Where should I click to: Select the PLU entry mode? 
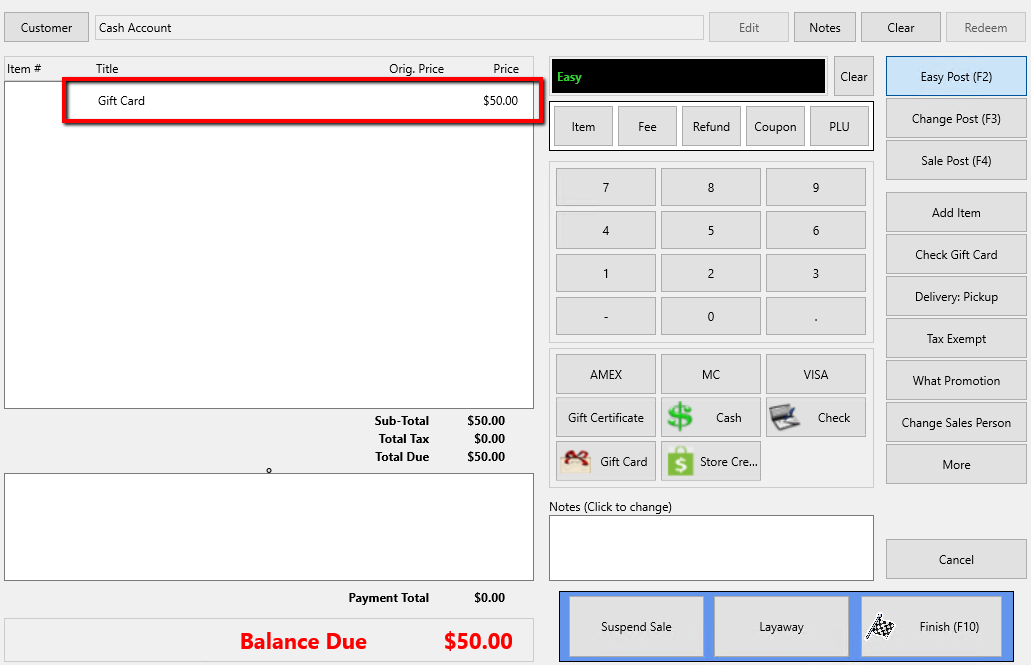[x=839, y=126]
